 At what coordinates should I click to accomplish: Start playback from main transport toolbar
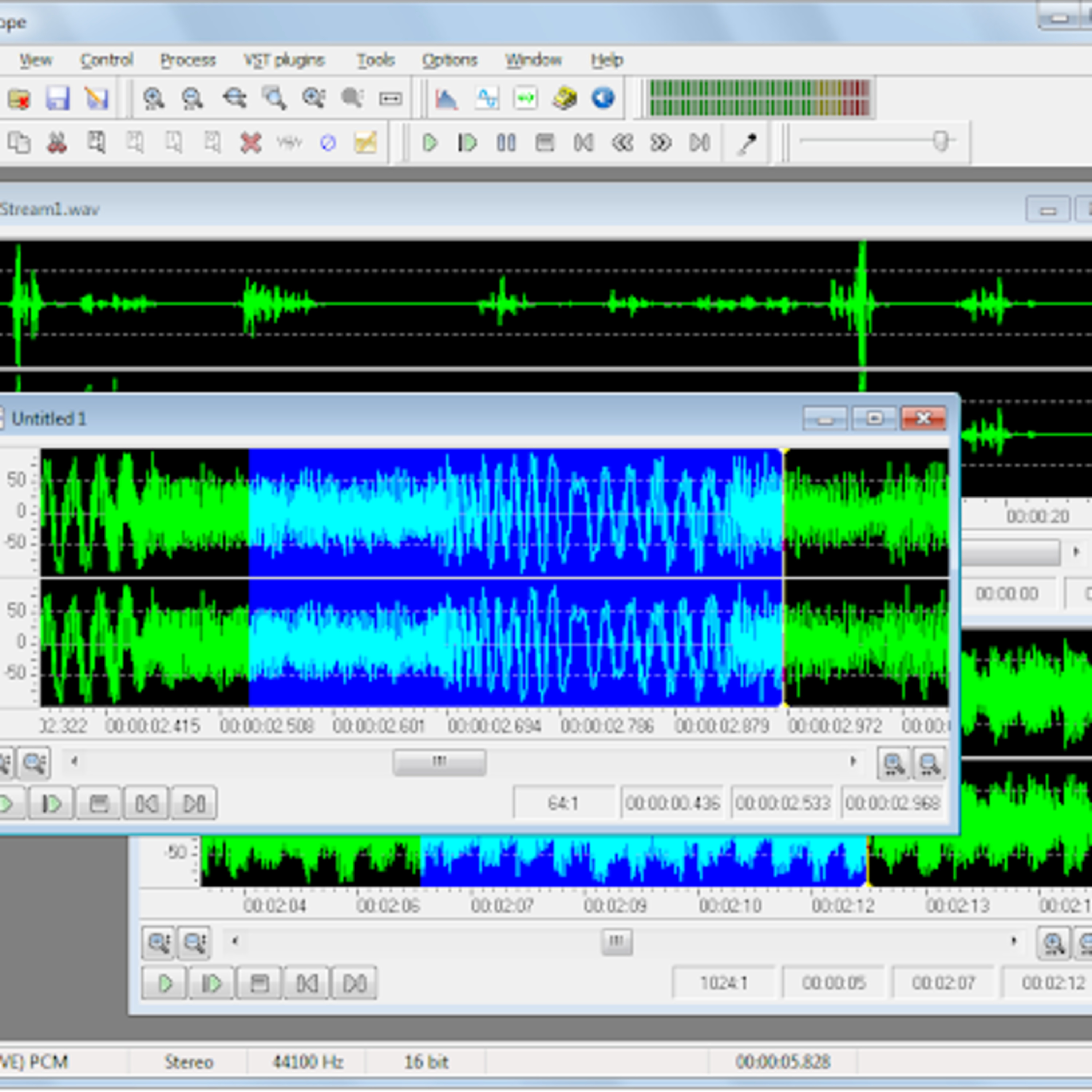(x=430, y=142)
